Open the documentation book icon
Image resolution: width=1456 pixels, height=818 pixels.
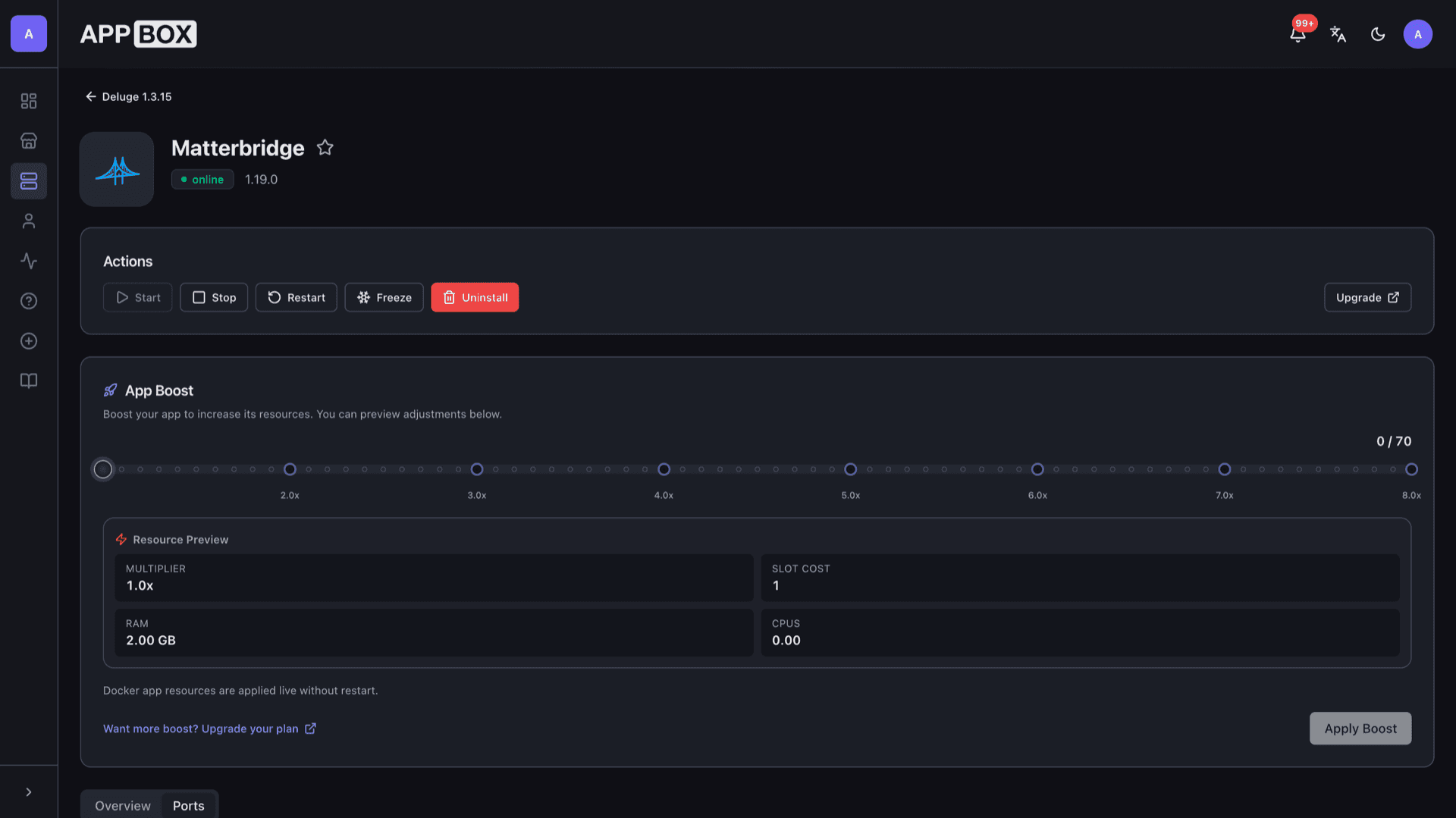(x=29, y=381)
